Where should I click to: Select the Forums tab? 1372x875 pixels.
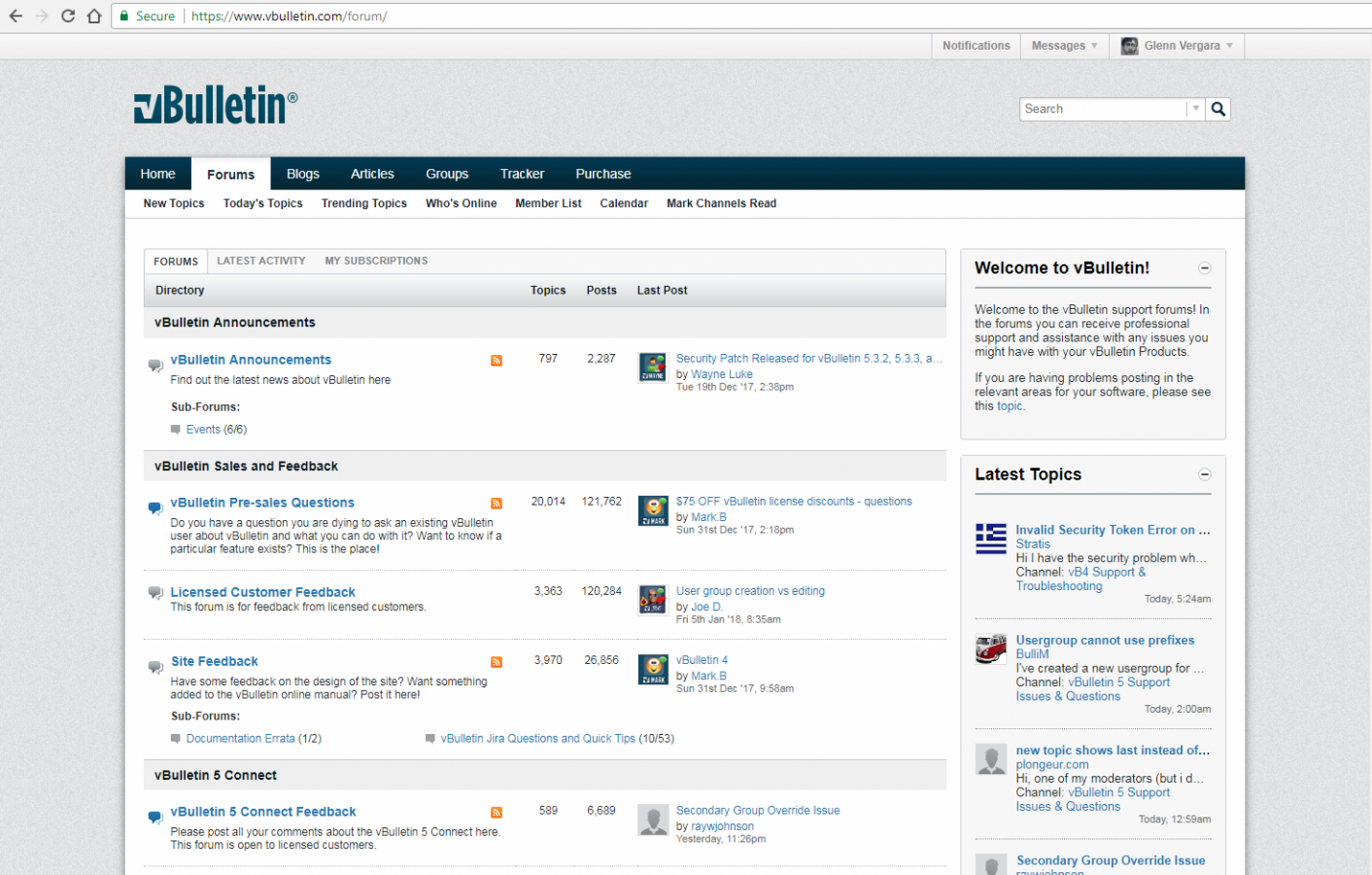coord(231,174)
